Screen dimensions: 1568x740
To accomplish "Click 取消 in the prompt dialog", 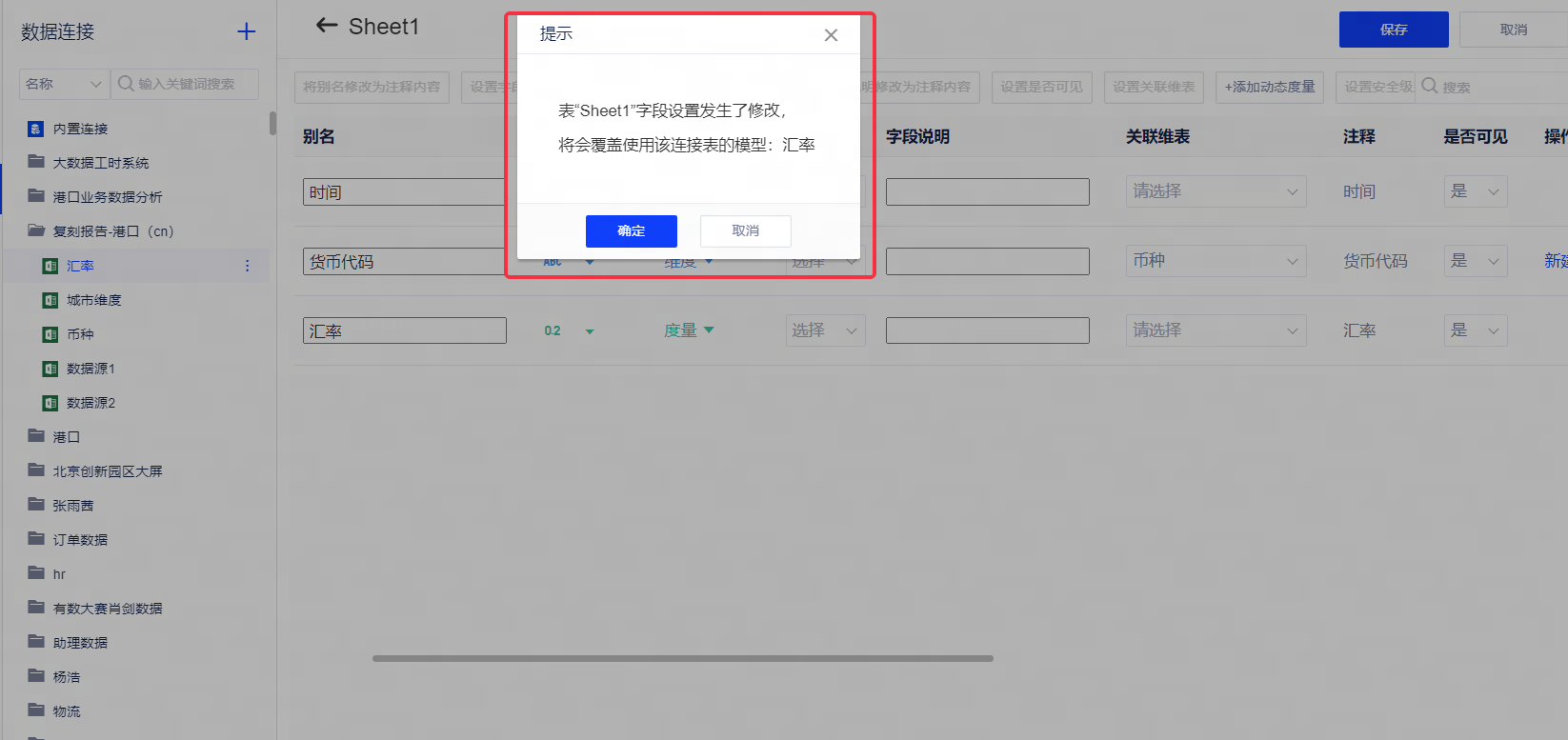I will pos(745,230).
